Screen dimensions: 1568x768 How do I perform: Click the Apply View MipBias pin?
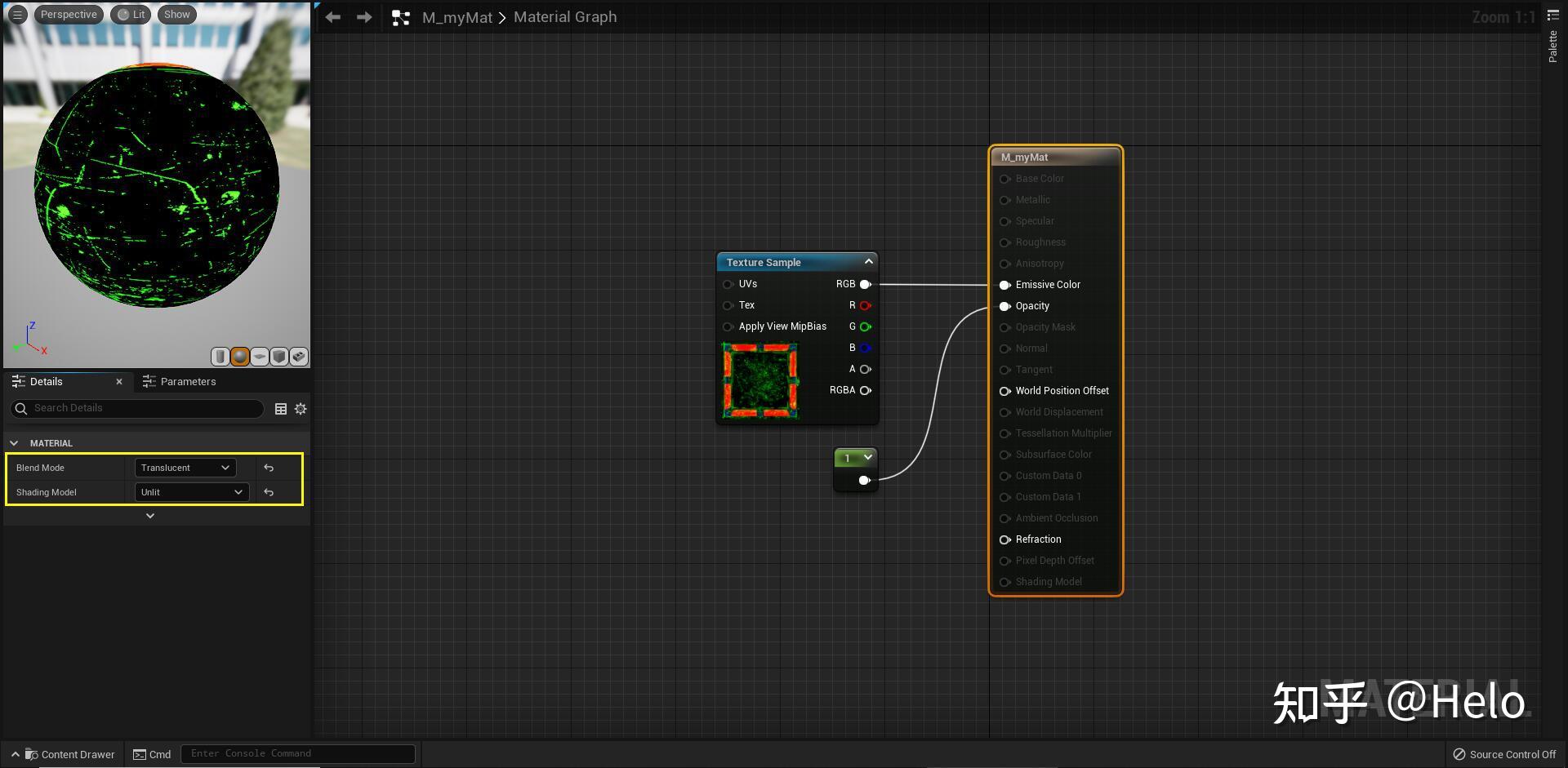(x=728, y=326)
